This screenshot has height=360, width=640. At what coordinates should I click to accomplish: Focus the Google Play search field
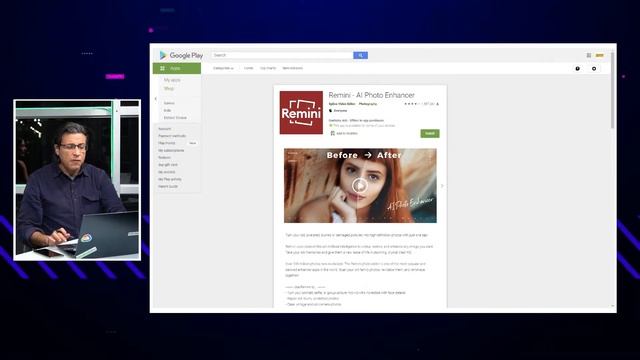coord(282,55)
